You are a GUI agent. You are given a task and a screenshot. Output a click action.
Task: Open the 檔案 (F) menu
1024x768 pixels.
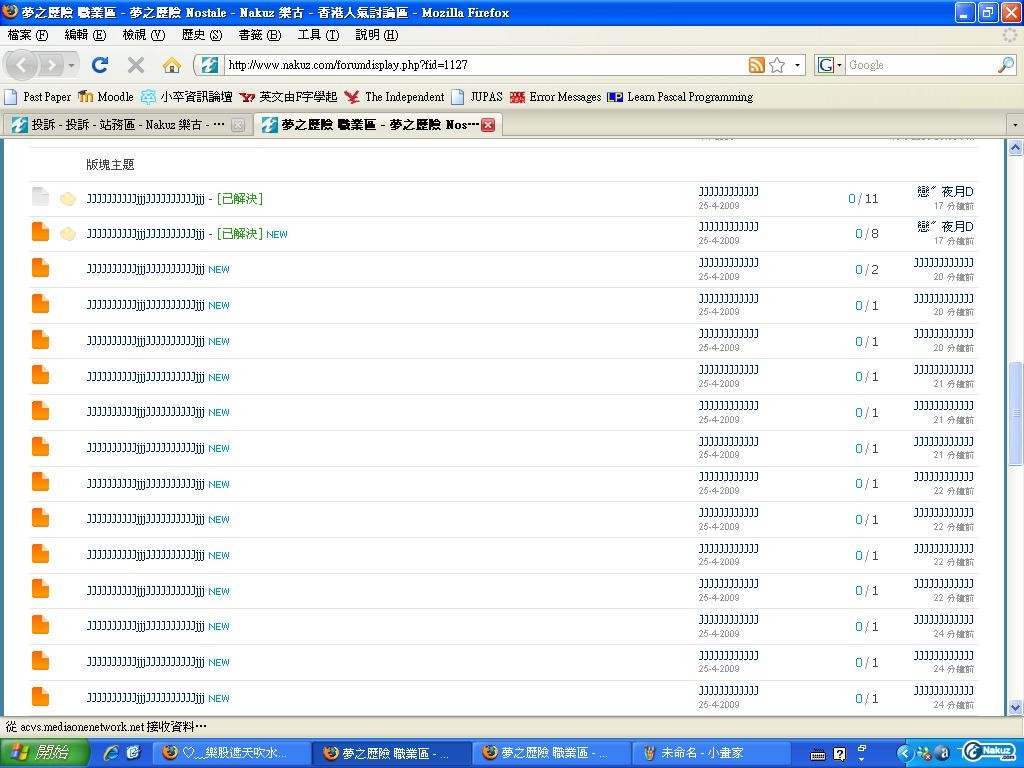[x=28, y=35]
